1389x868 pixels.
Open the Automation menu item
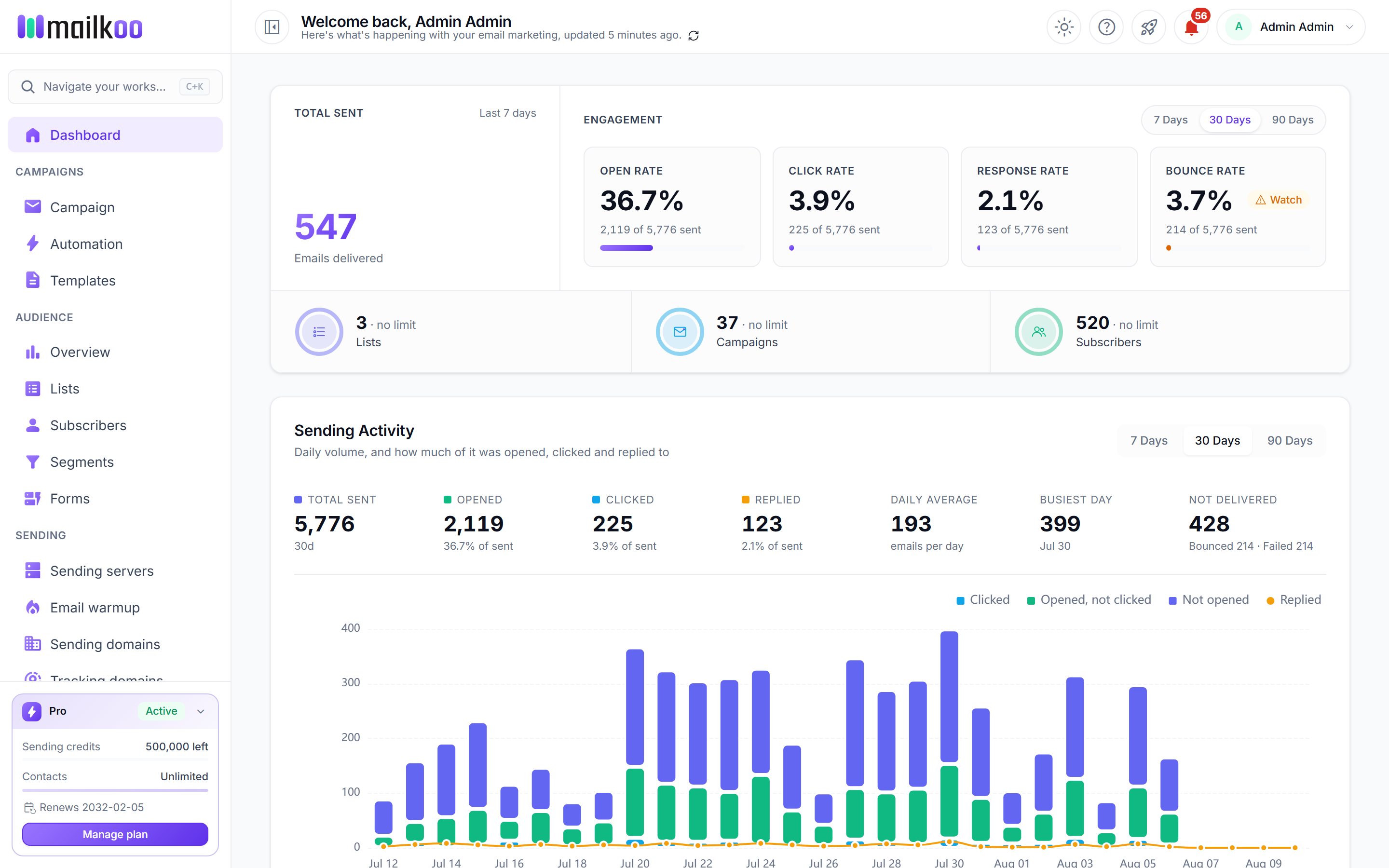[115, 244]
